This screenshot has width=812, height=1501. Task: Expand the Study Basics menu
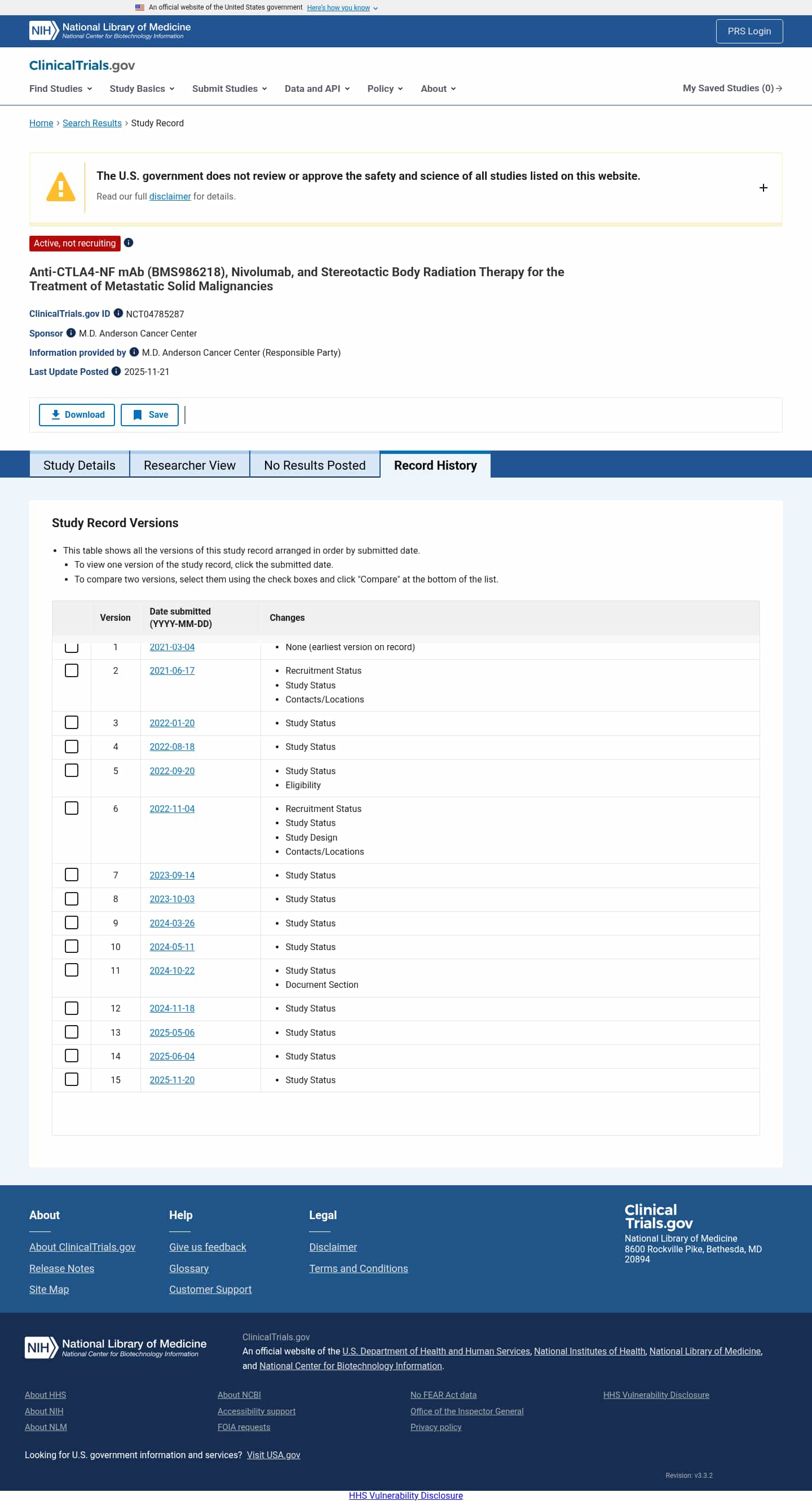(x=142, y=89)
